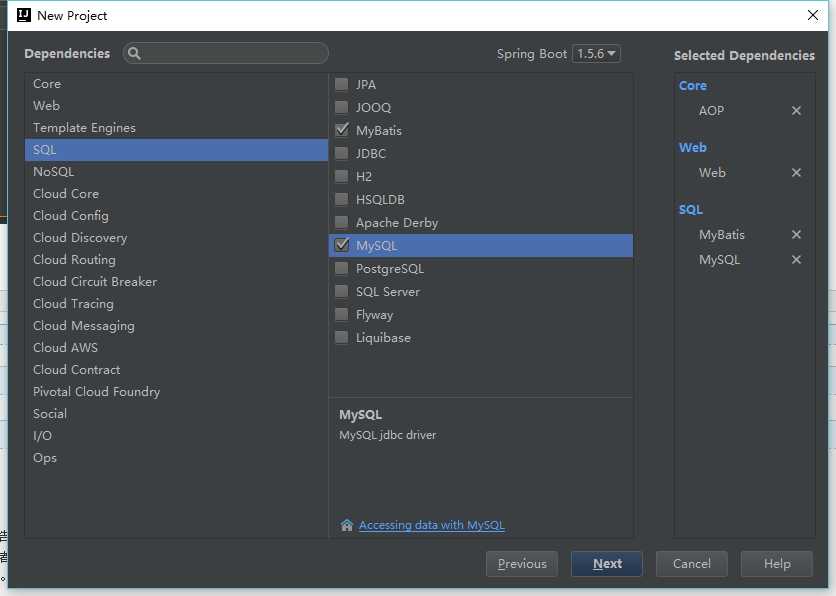Click the Web heading in Selected Dependencies
Screen dimensions: 836x596
(x=693, y=148)
